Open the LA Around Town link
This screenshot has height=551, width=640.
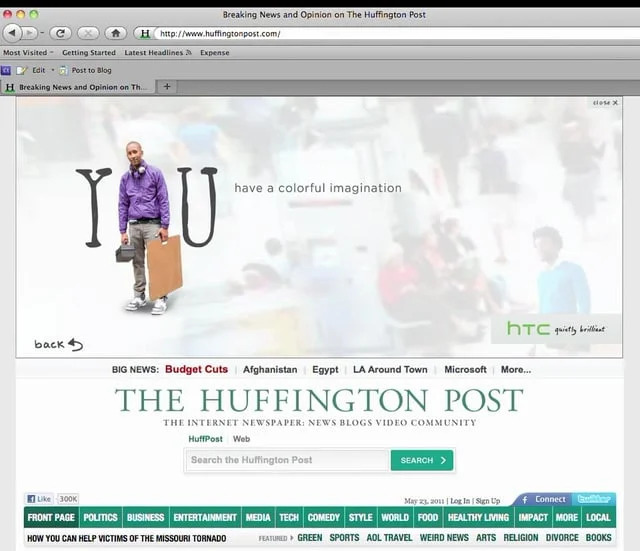(390, 370)
